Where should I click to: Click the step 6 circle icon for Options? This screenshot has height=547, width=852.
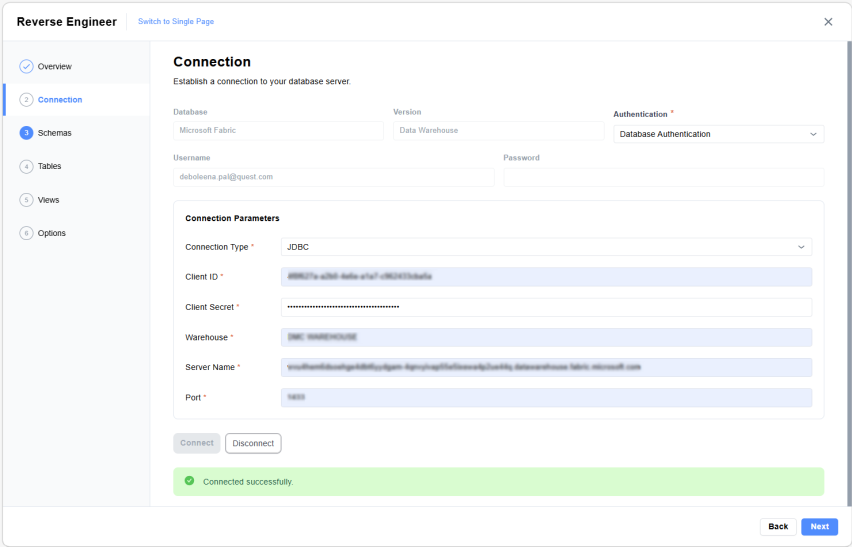[x=26, y=233]
